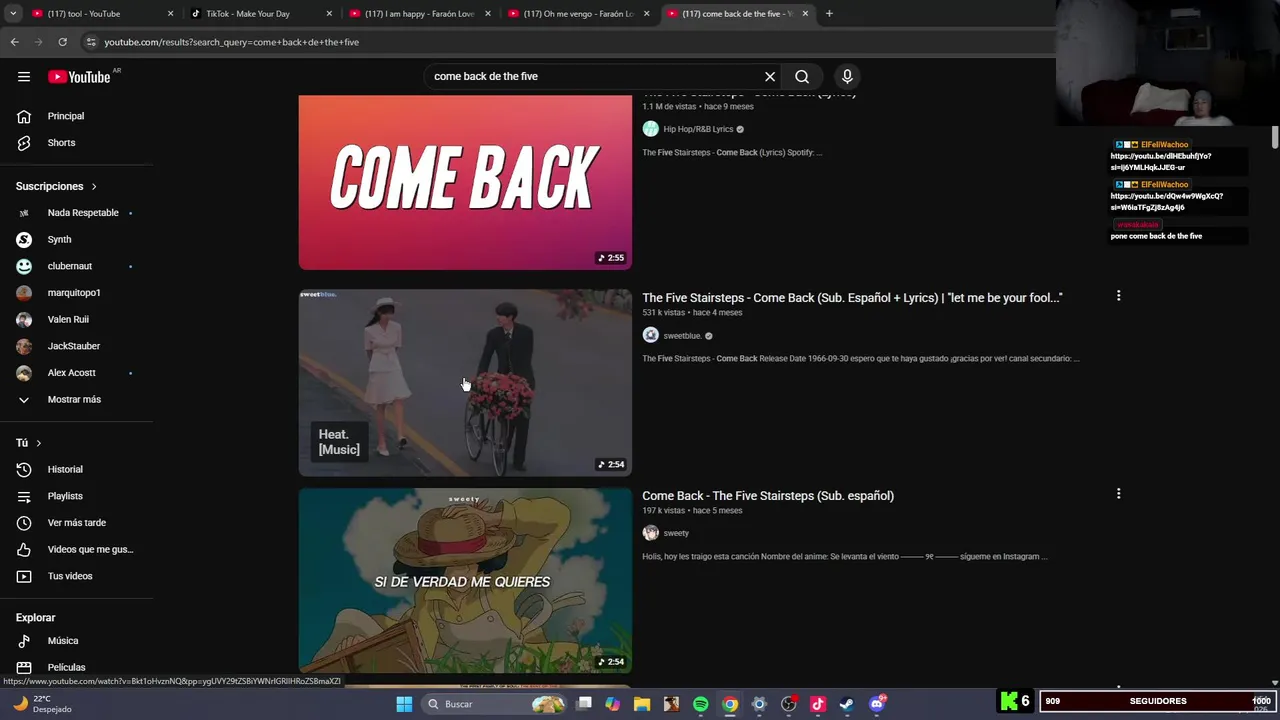Click the page vertical scrollbar thumb
Viewport: 1280px width, 720px height.
coord(1275,137)
